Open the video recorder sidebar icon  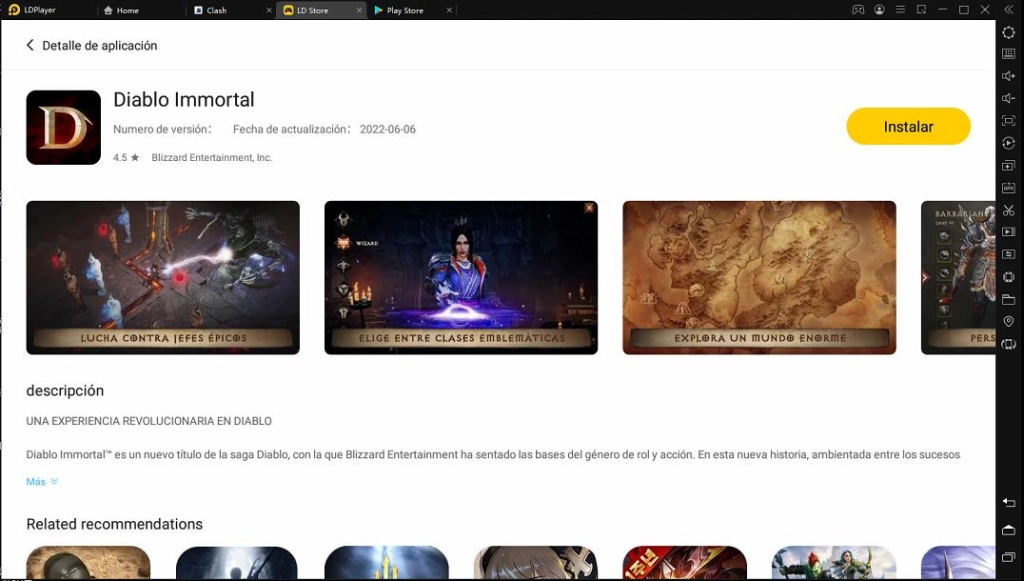click(x=1008, y=232)
